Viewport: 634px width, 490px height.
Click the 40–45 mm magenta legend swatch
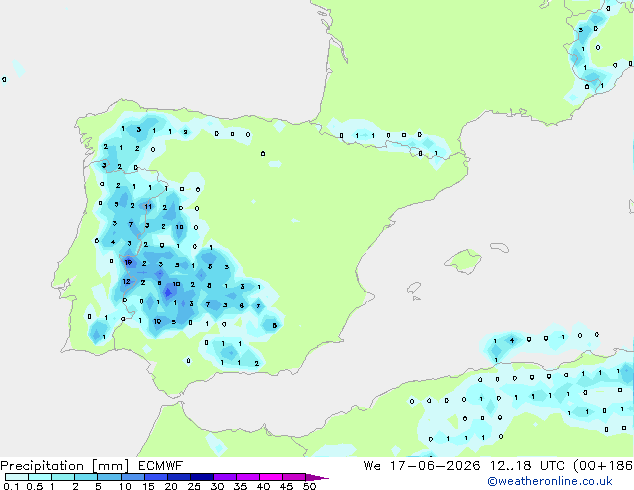coord(271,477)
